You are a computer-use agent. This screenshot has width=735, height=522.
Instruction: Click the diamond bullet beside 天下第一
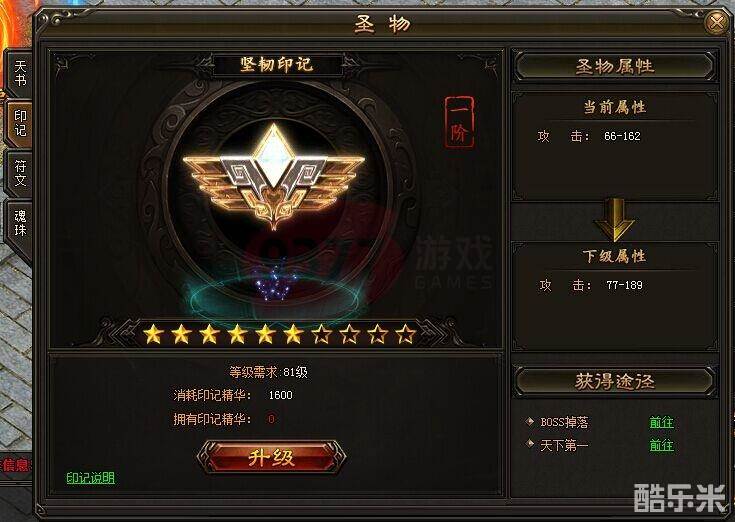coord(530,443)
